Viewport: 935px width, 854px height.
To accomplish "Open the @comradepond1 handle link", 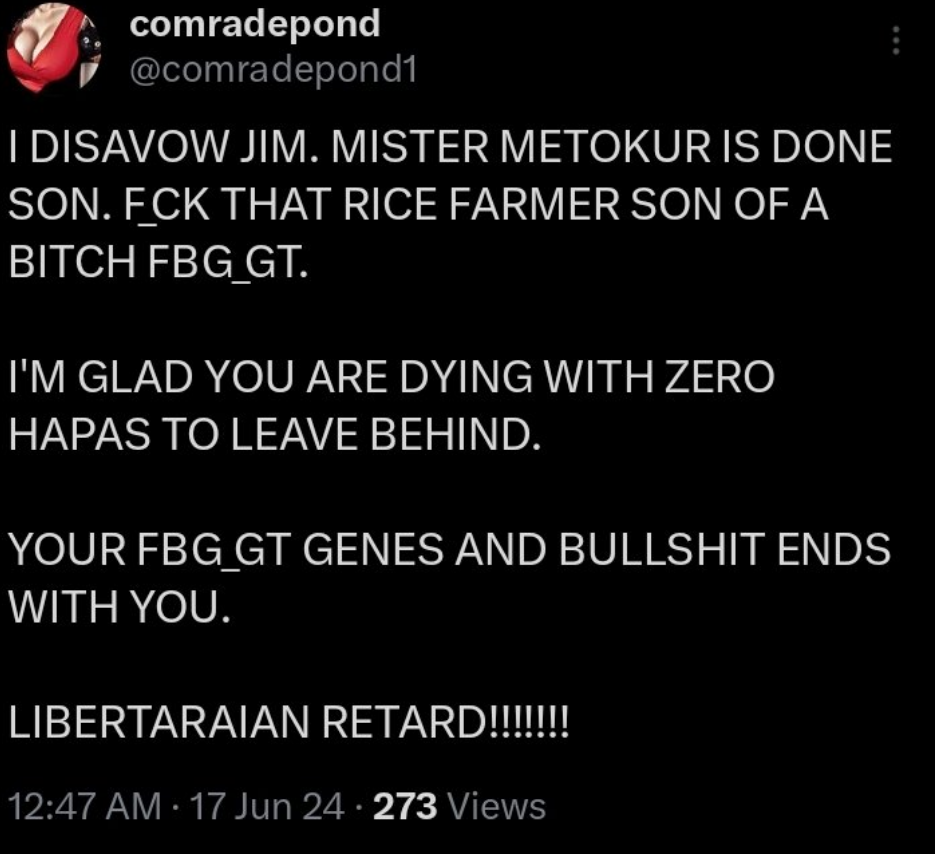I will pyautogui.click(x=273, y=70).
